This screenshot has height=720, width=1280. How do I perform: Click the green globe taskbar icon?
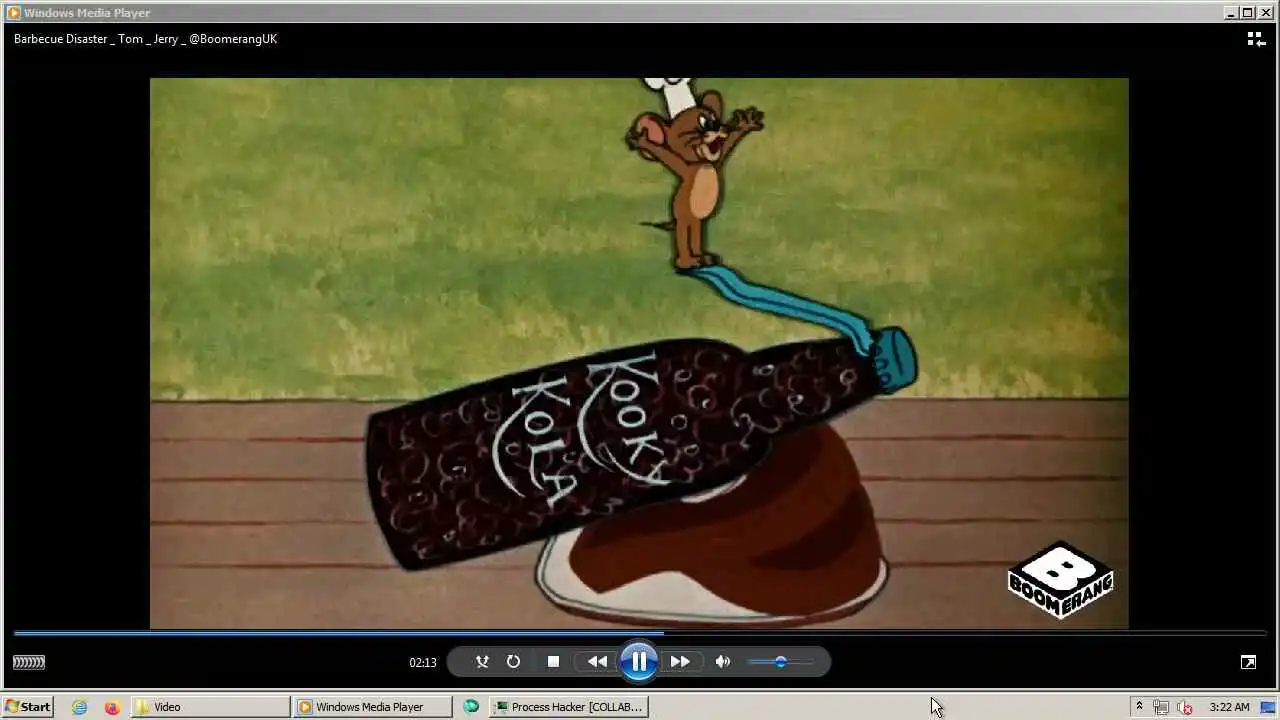[x=471, y=706]
